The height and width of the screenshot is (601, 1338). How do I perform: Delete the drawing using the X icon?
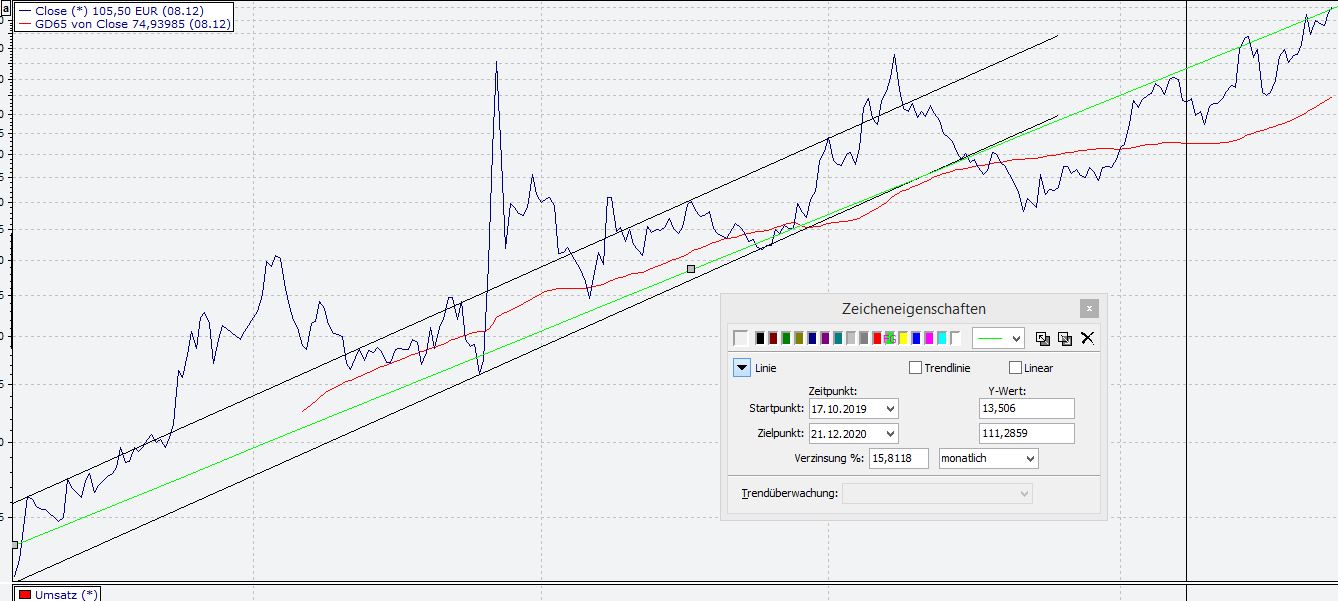tap(1087, 338)
